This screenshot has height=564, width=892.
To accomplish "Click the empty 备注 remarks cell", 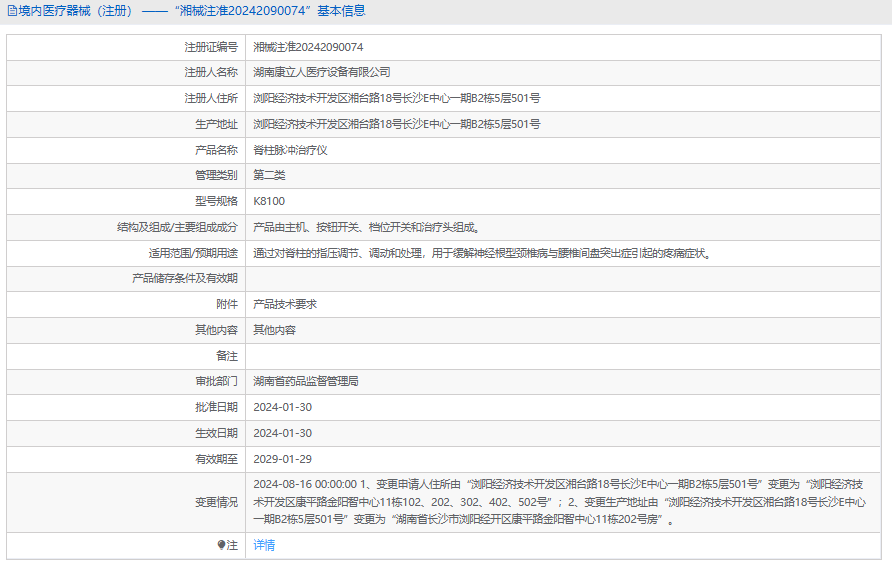I will point(563,356).
